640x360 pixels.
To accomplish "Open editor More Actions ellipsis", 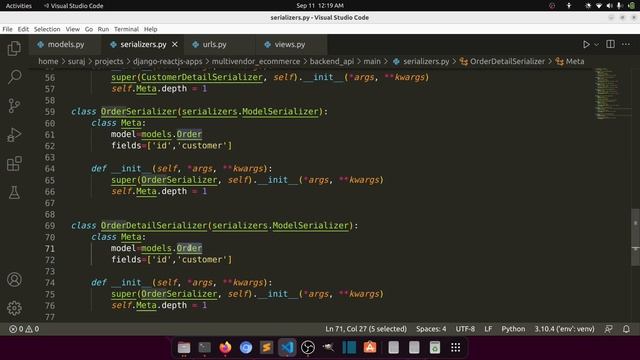I will pyautogui.click(x=626, y=44).
